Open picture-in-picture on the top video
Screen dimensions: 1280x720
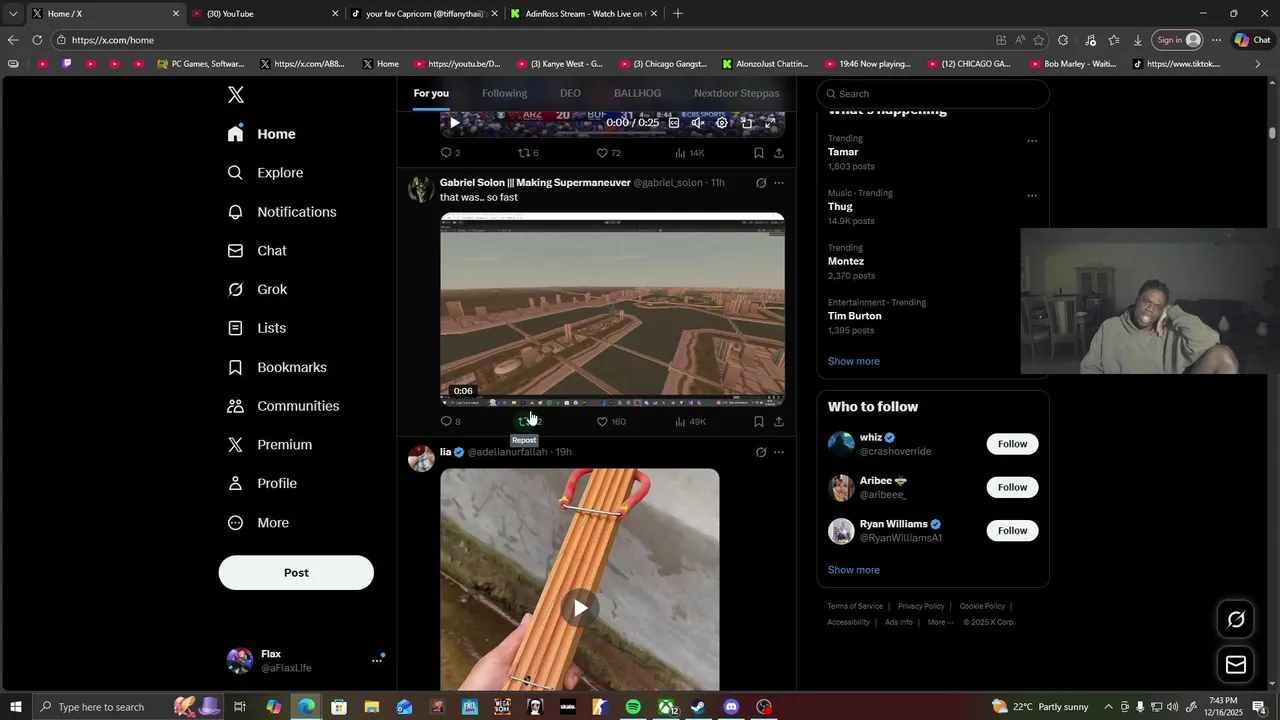[746, 123]
